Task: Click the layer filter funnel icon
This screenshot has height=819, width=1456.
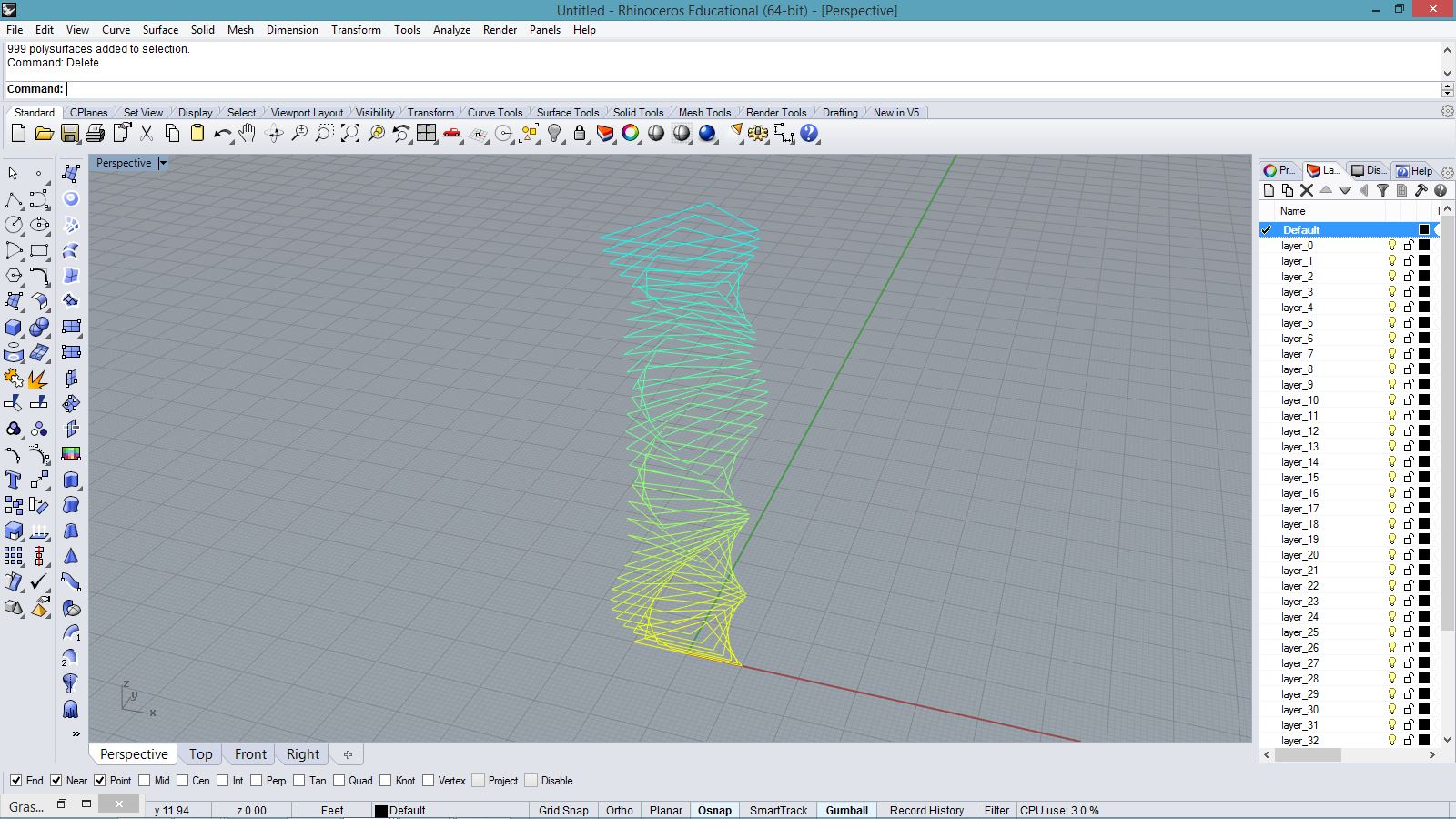Action: pyautogui.click(x=1382, y=190)
